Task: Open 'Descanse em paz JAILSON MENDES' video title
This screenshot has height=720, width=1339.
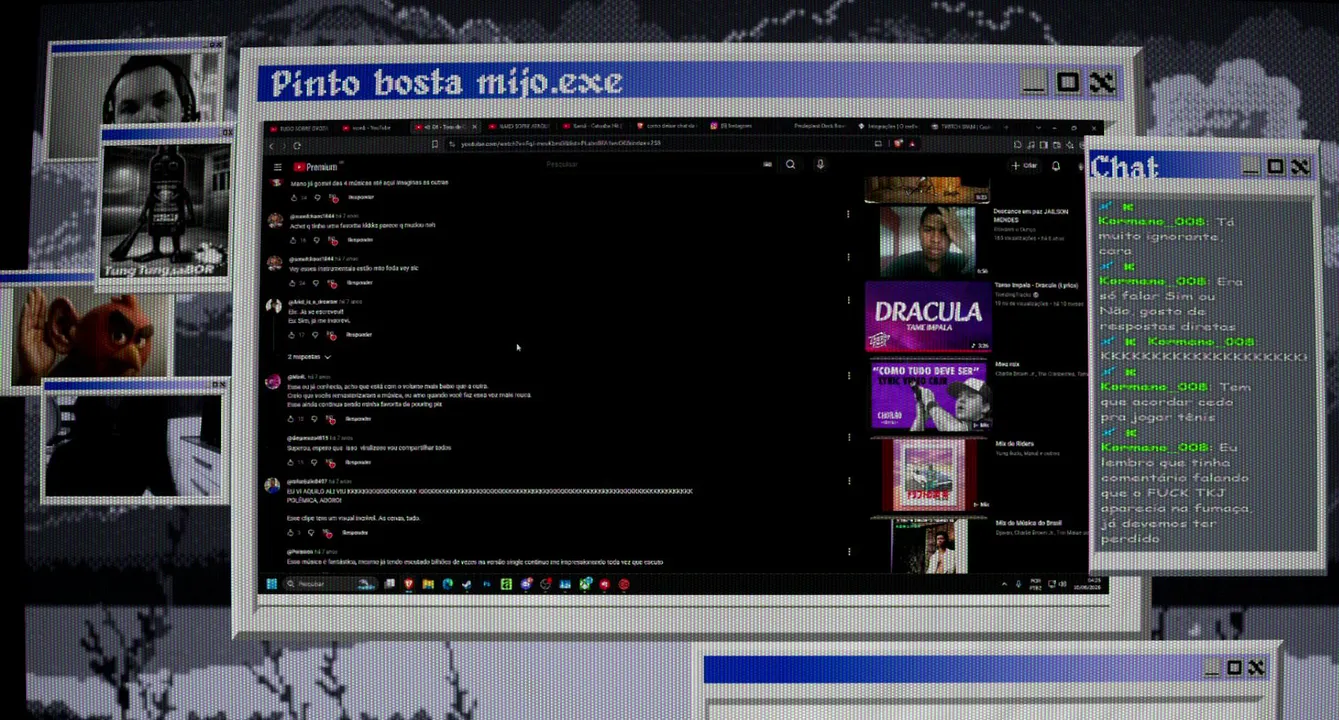Action: [x=1032, y=216]
